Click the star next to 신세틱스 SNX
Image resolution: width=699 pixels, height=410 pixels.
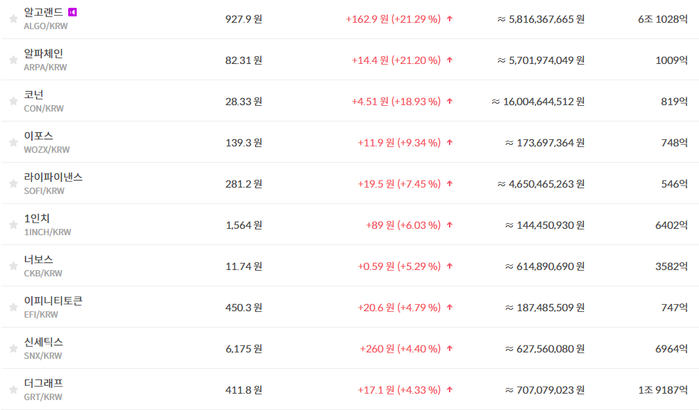point(13,348)
